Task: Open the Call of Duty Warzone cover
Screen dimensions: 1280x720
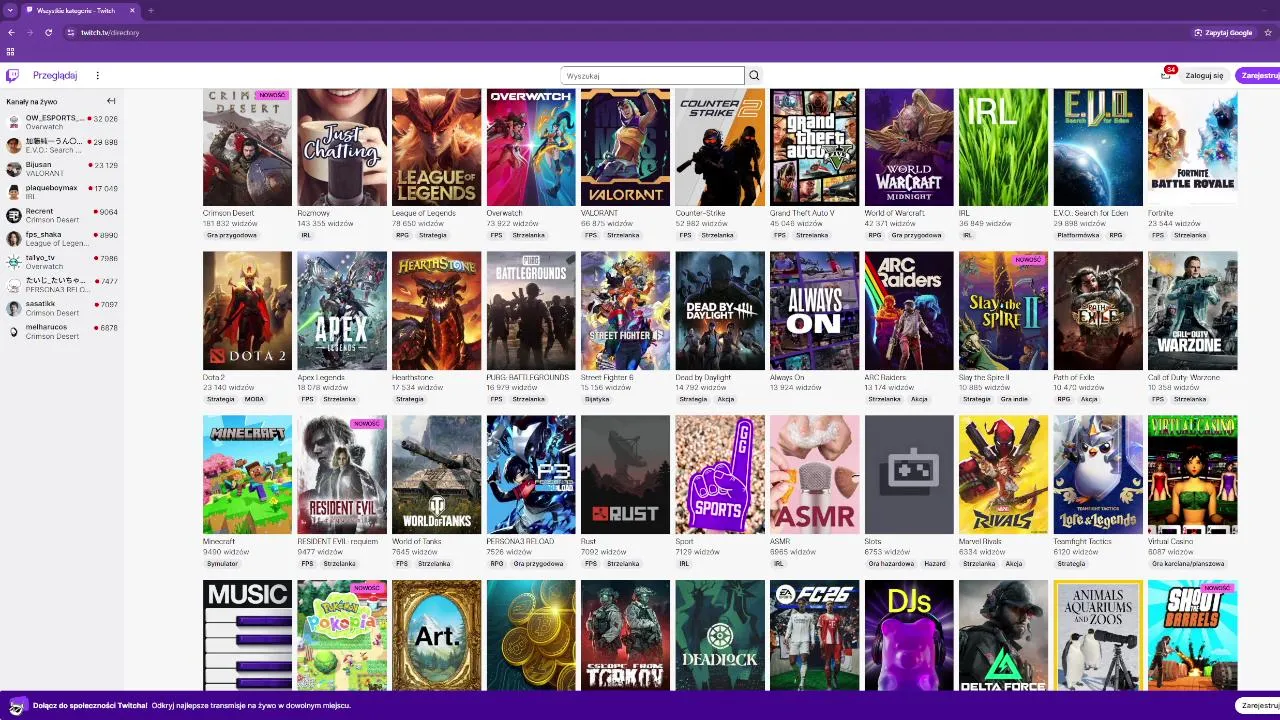Action: [x=1192, y=311]
